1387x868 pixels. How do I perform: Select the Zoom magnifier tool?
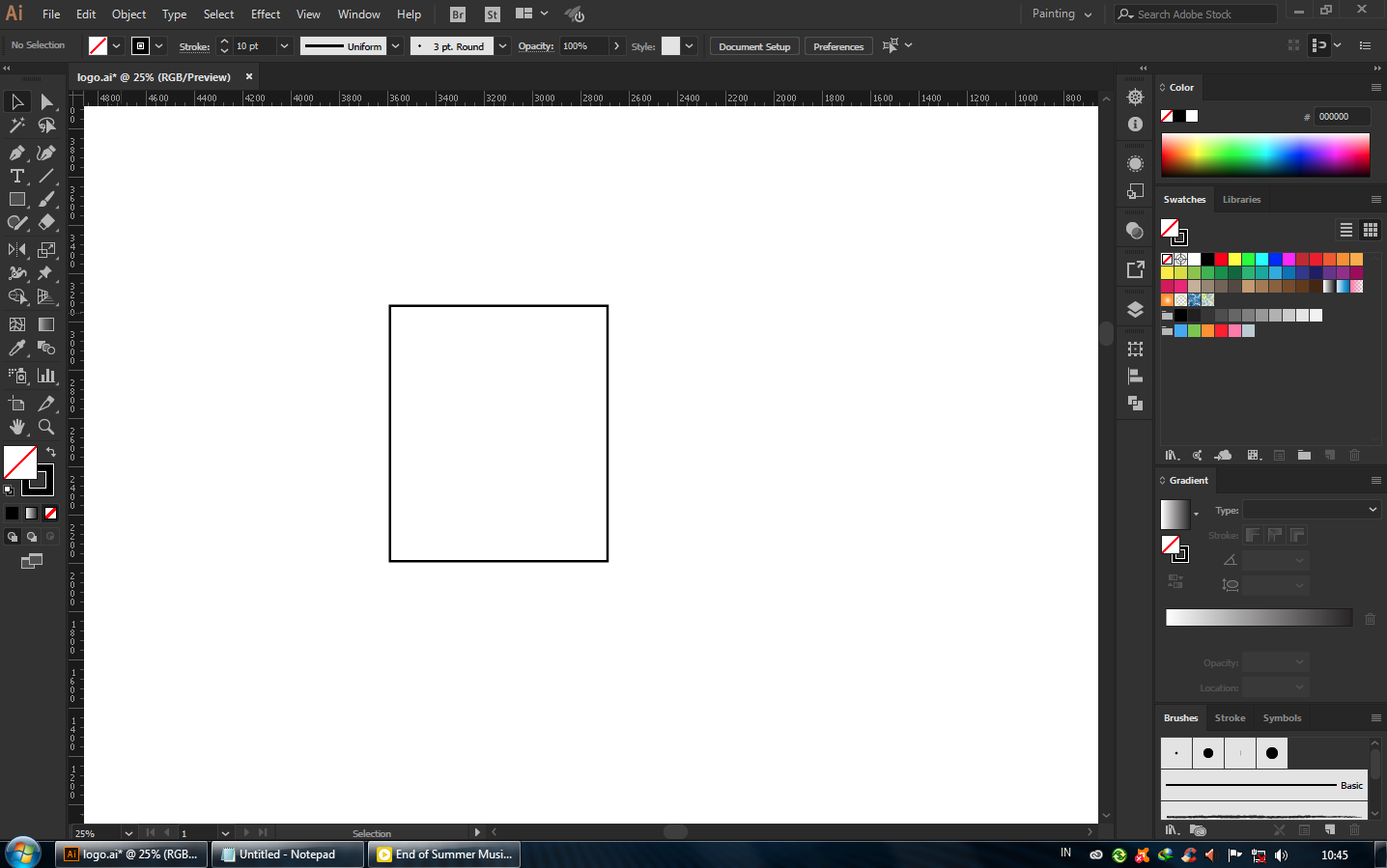(46, 427)
